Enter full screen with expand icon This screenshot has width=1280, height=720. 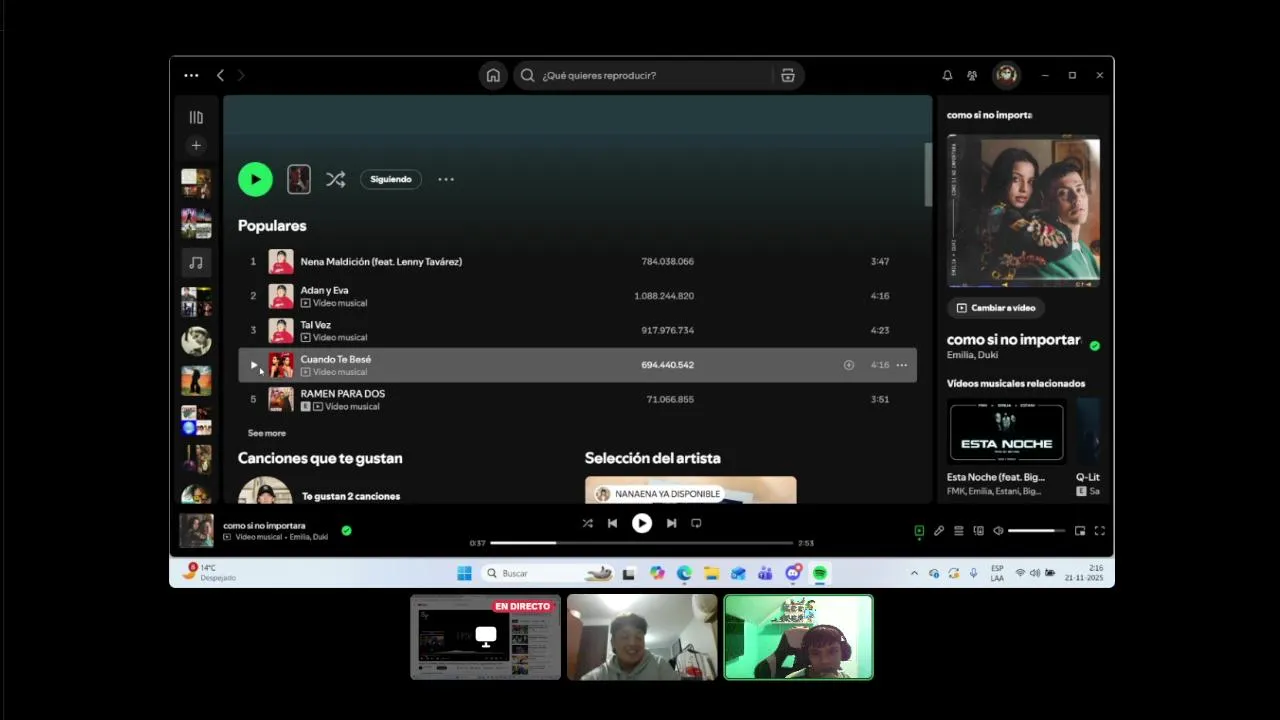(1100, 531)
